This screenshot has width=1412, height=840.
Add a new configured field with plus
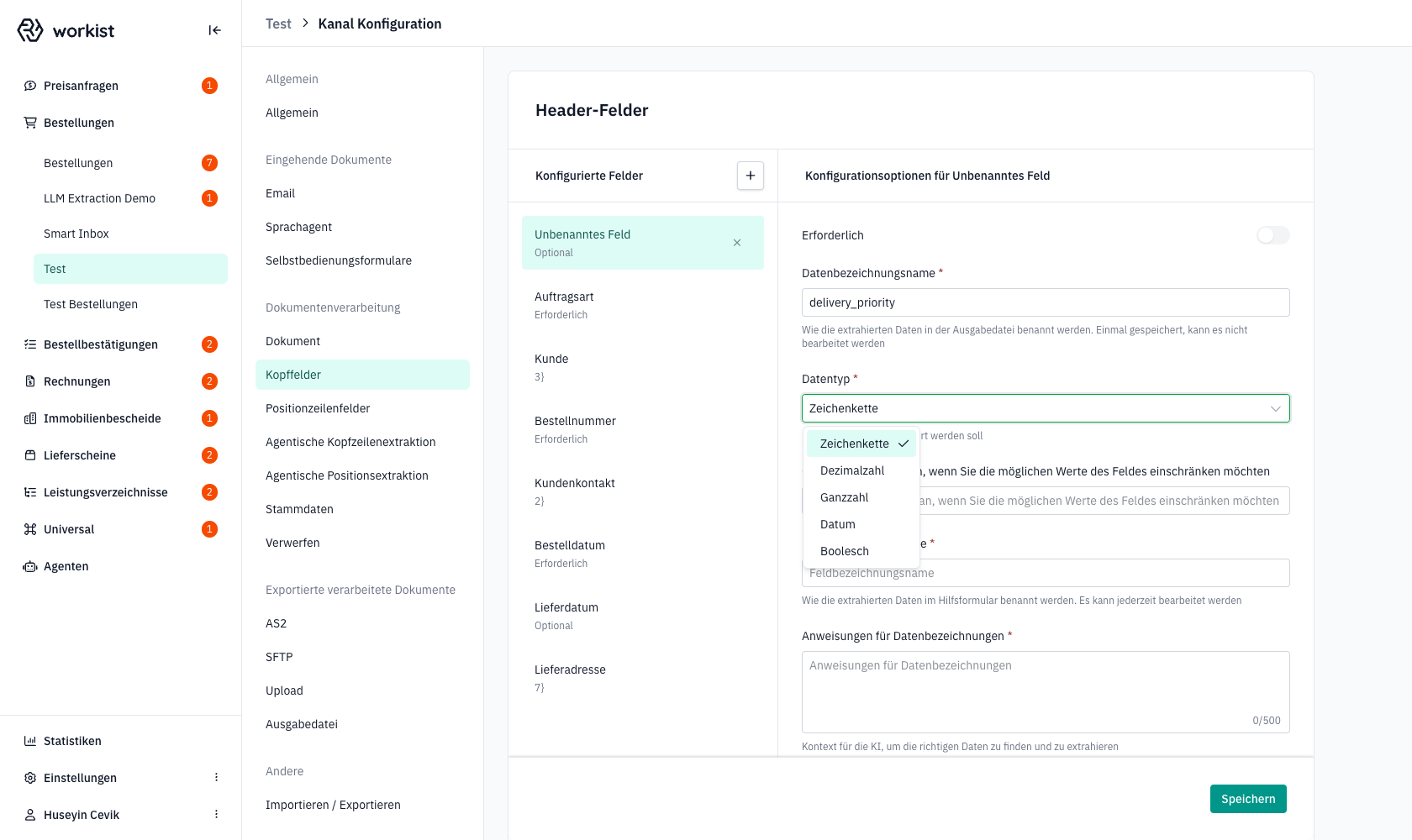pos(751,176)
